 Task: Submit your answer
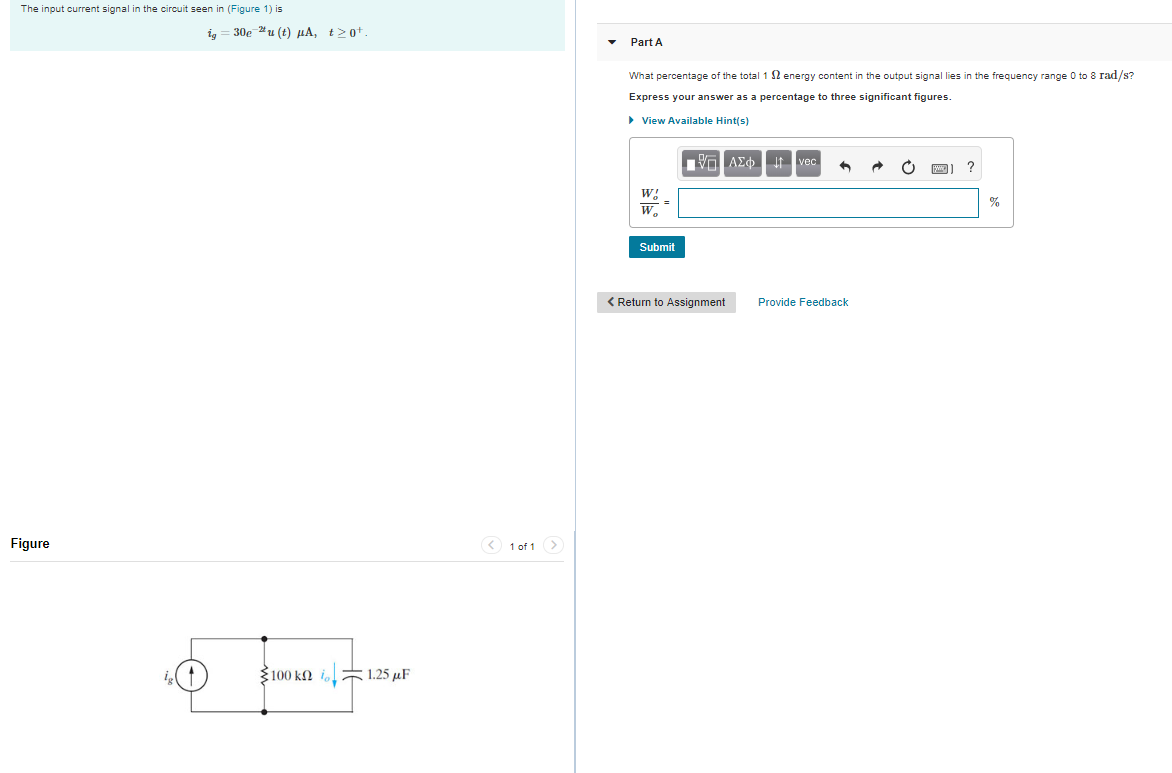656,246
